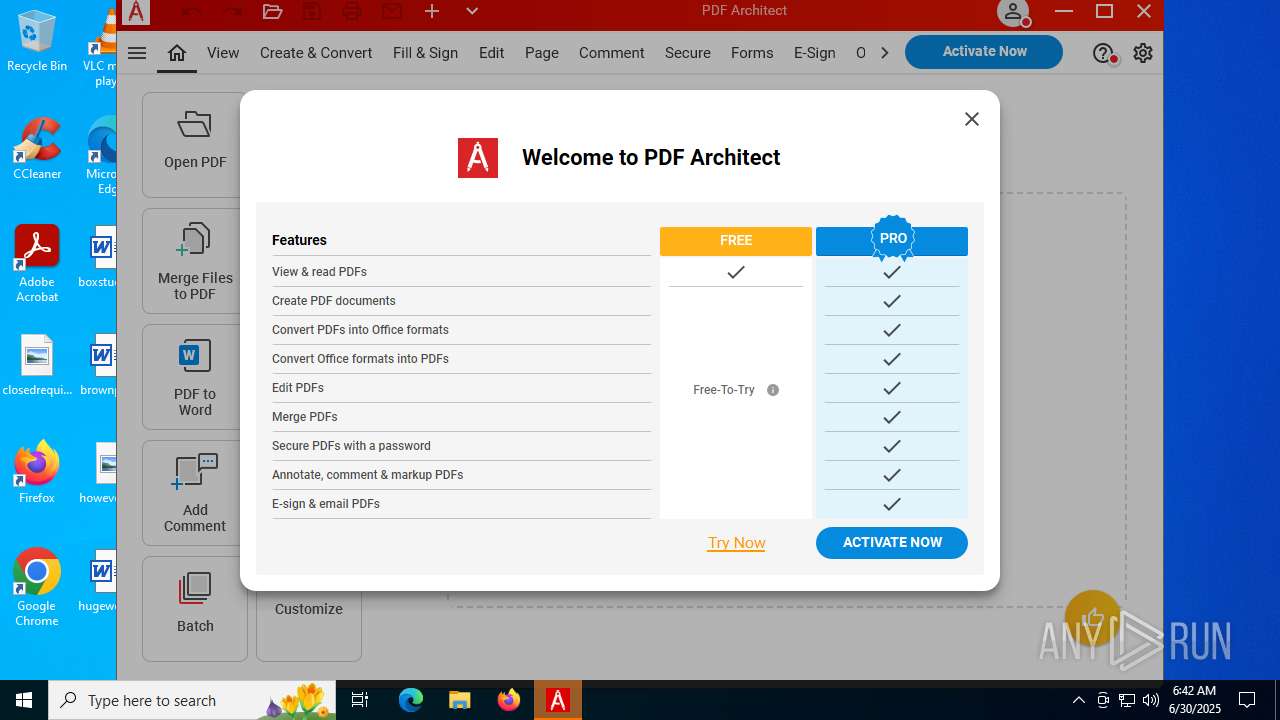
Task: Launch Microsoft Edge from taskbar
Action: point(411,700)
